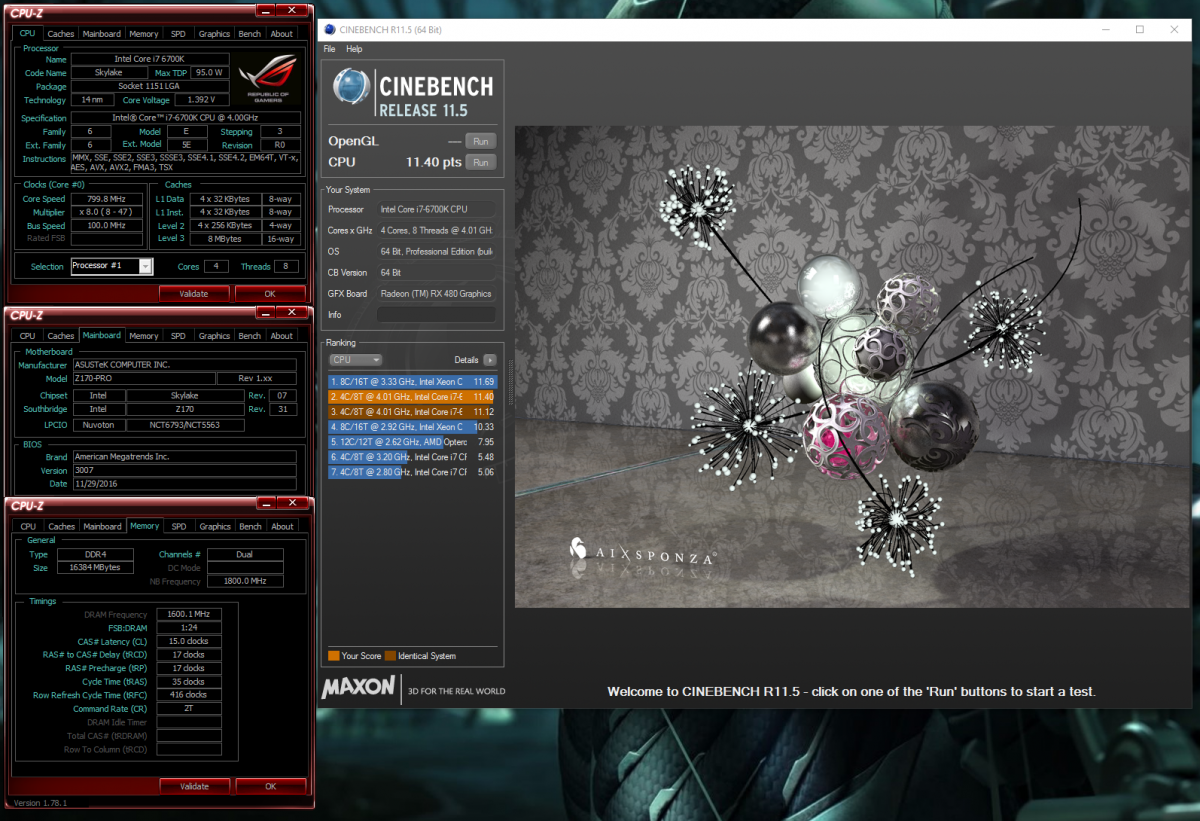Click OK in the Timings CPU-Z window
Viewport: 1200px width, 821px height.
coord(270,786)
